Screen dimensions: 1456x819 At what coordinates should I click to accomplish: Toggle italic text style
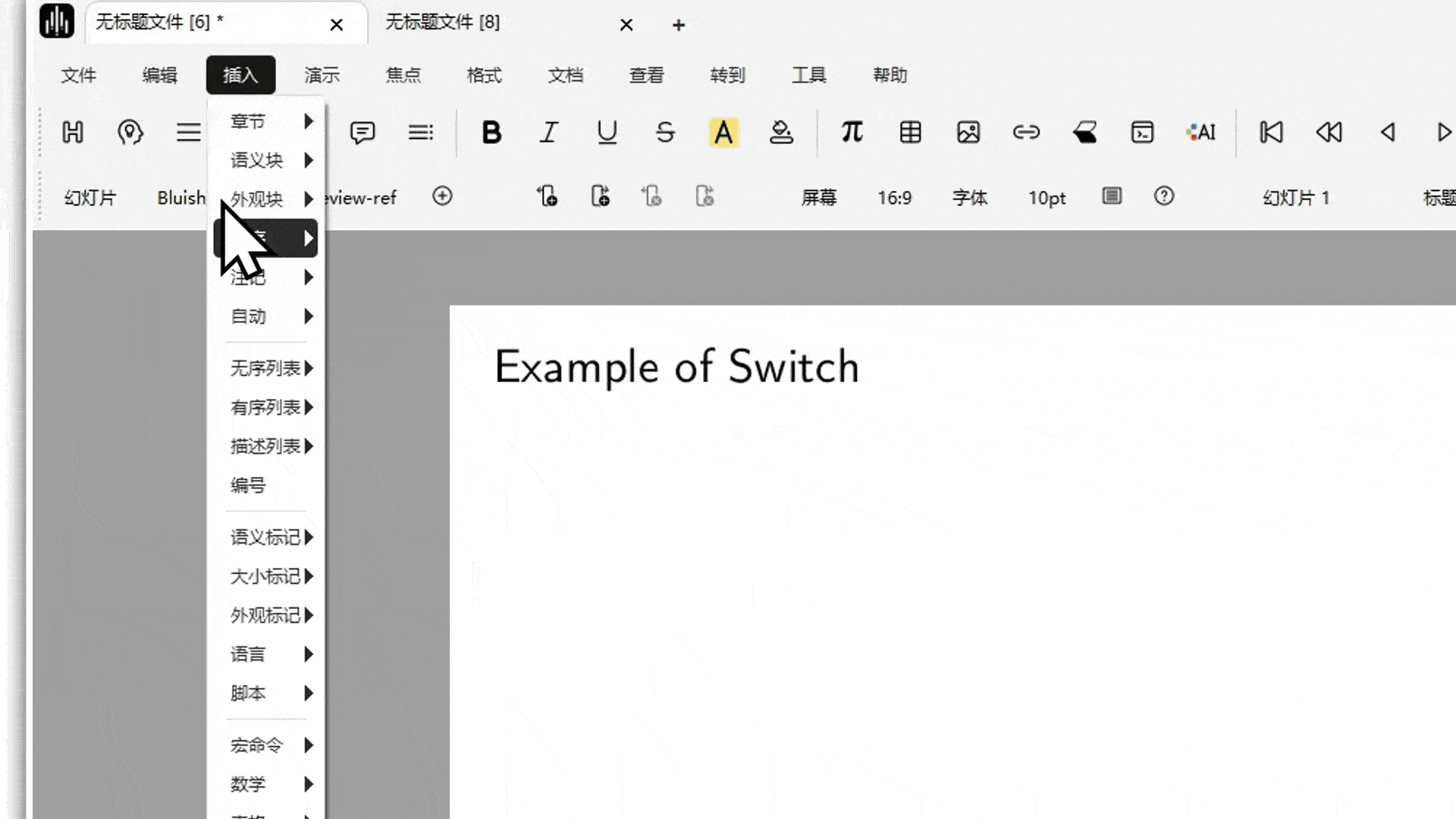[x=548, y=133]
